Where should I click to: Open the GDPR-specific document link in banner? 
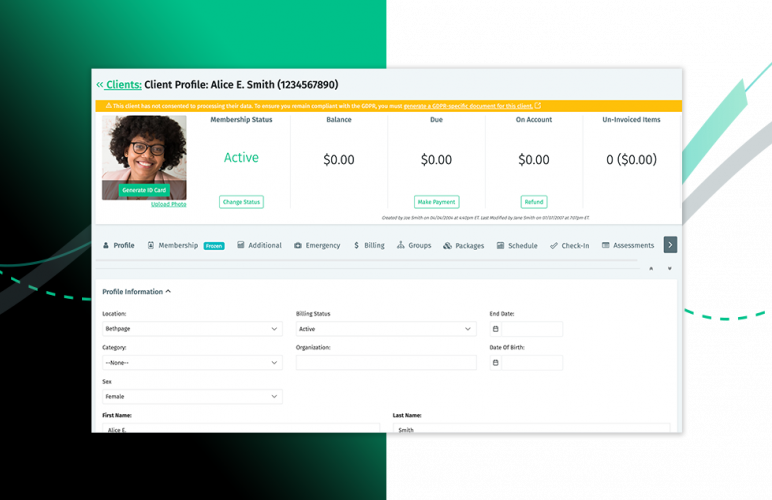pos(468,106)
